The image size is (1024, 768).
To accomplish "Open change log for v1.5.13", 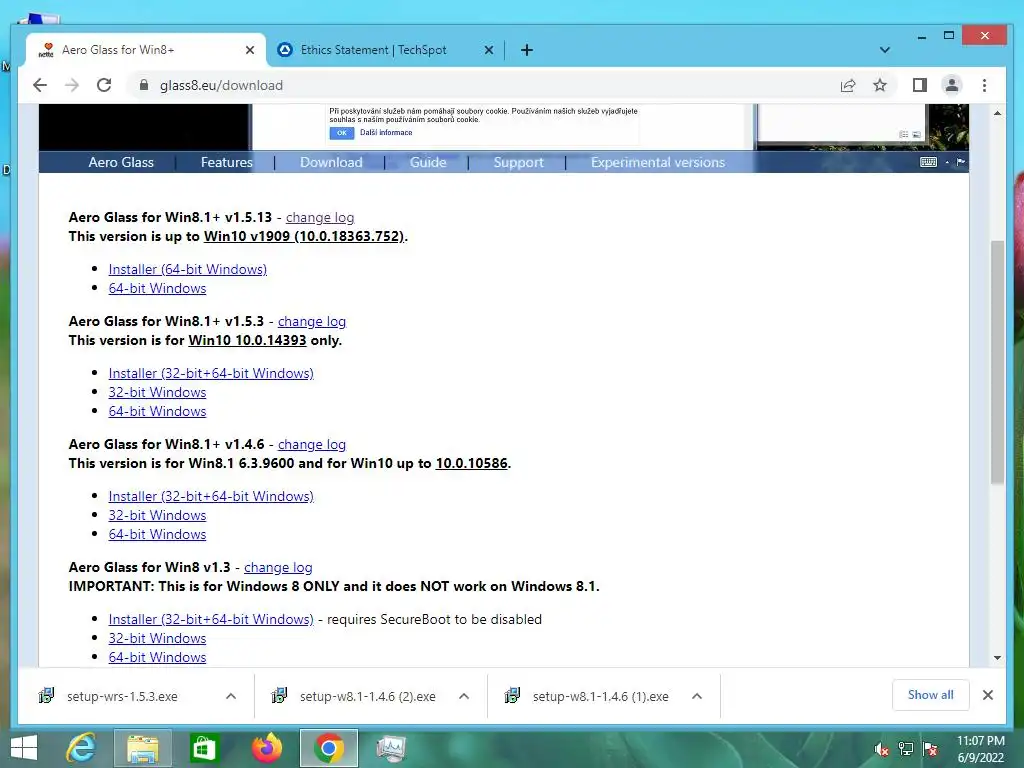I will 320,217.
